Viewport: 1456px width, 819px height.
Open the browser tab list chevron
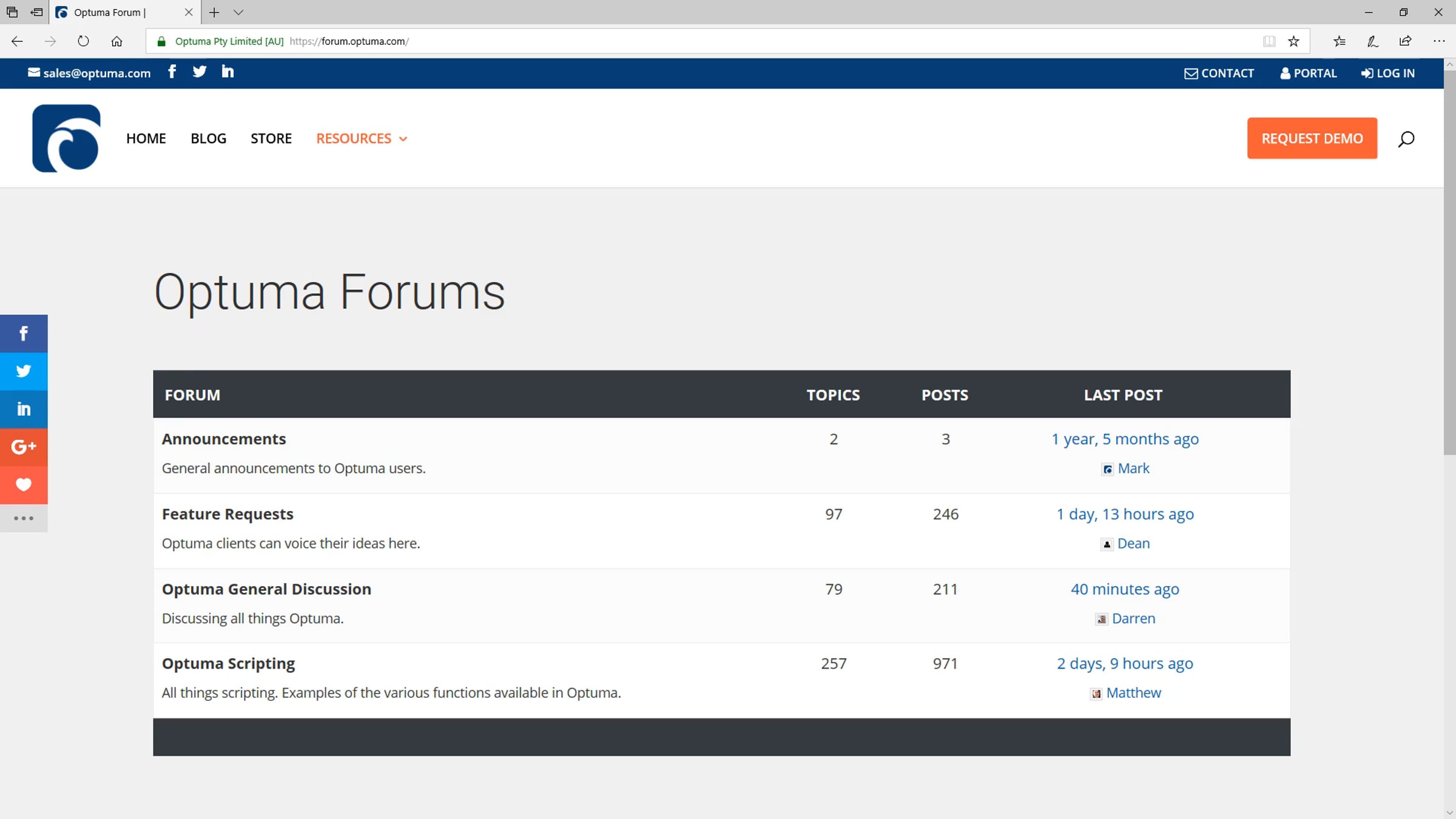coord(238,12)
